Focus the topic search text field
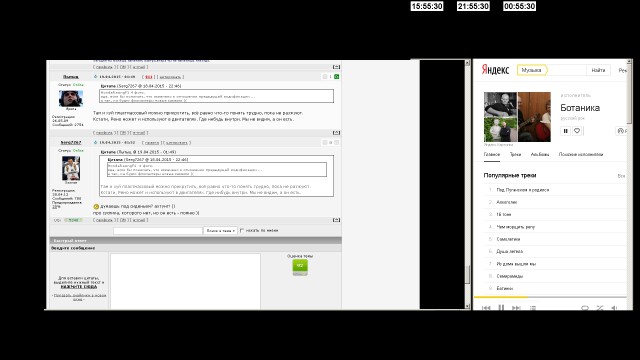This screenshot has height=360, width=640. (x=158, y=231)
